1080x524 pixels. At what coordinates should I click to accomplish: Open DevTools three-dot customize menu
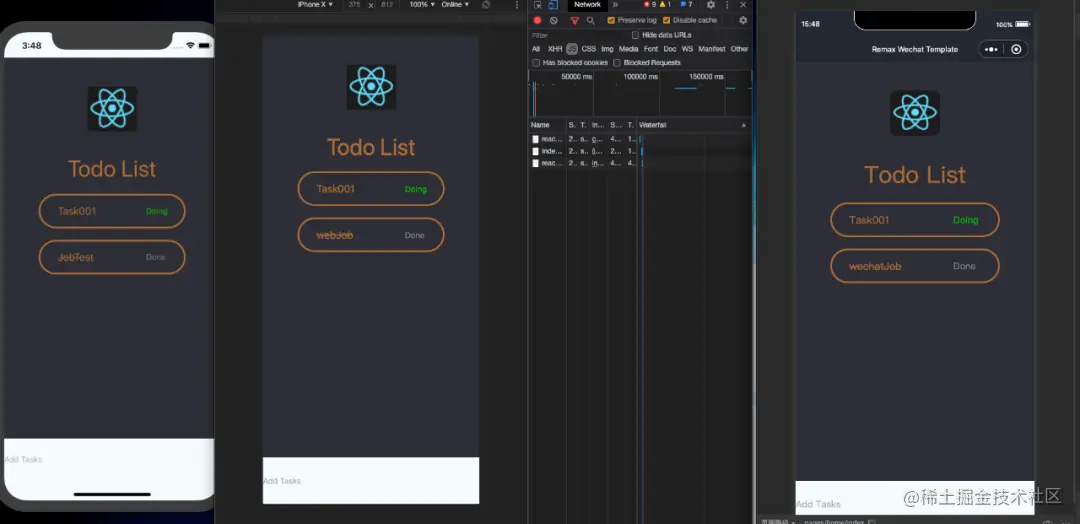[727, 5]
